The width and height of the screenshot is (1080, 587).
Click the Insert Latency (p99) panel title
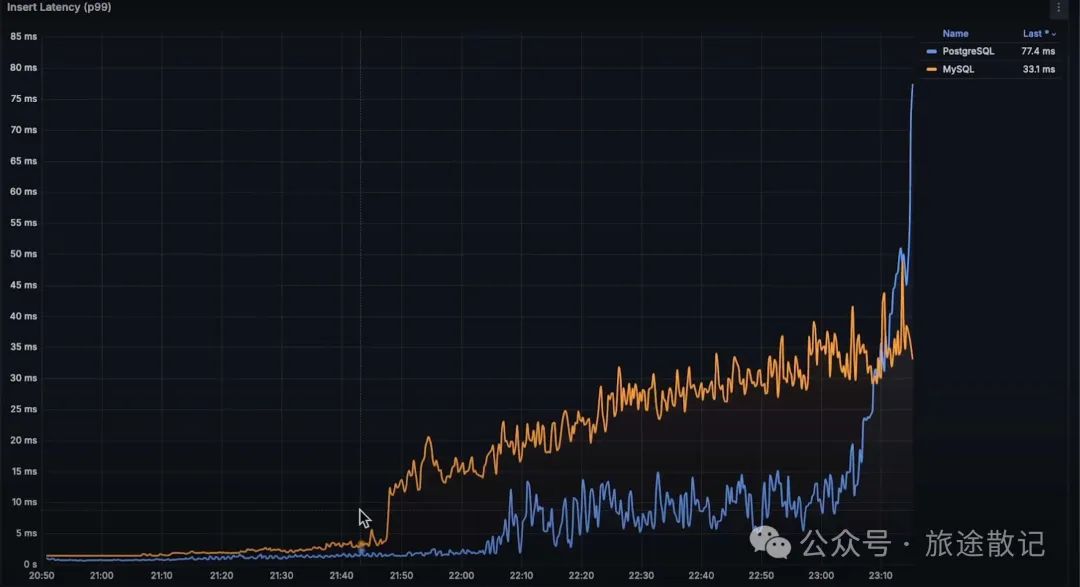pyautogui.click(x=59, y=7)
